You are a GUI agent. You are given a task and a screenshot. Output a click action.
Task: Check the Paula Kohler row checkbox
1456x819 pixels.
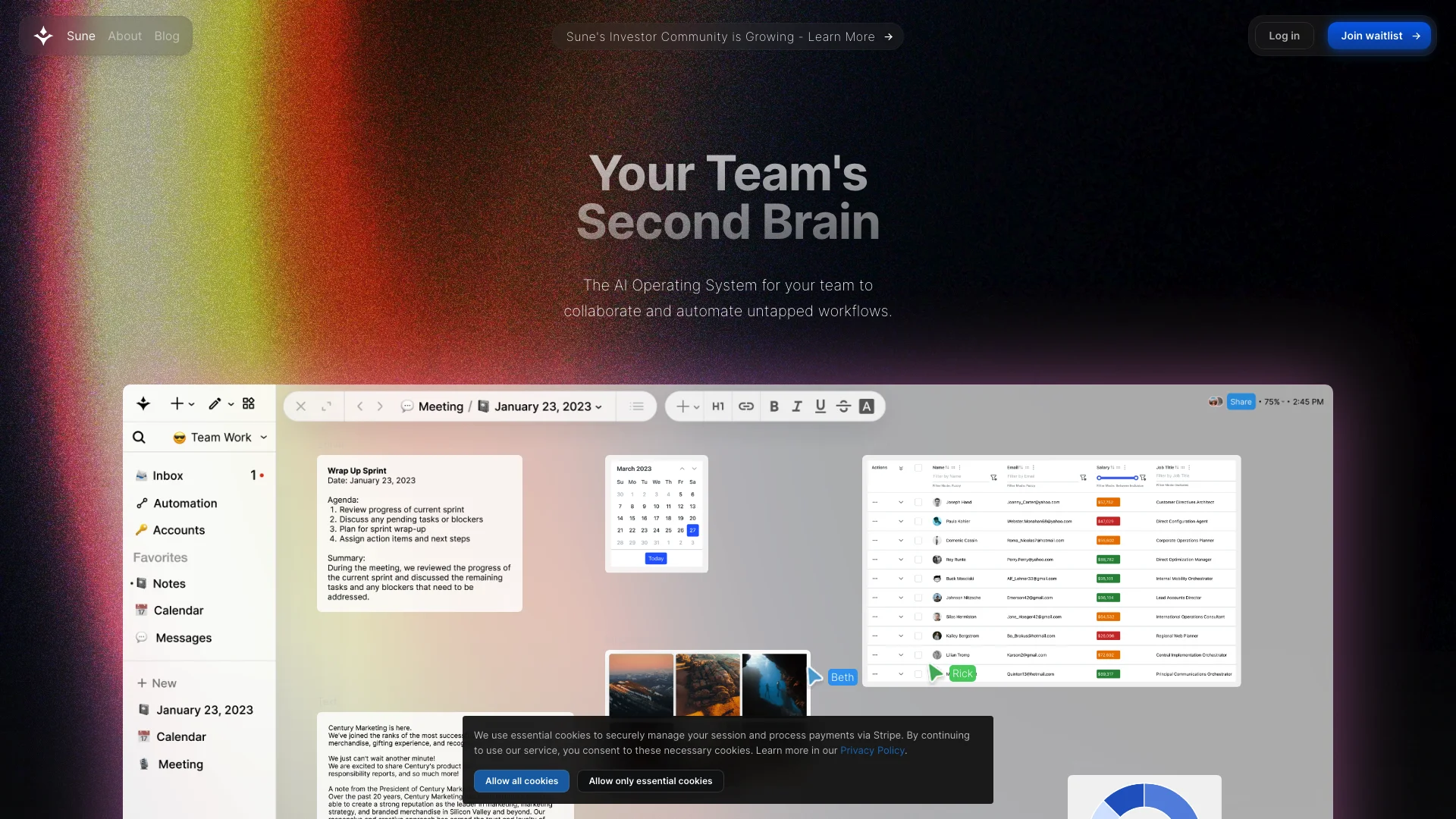(918, 521)
